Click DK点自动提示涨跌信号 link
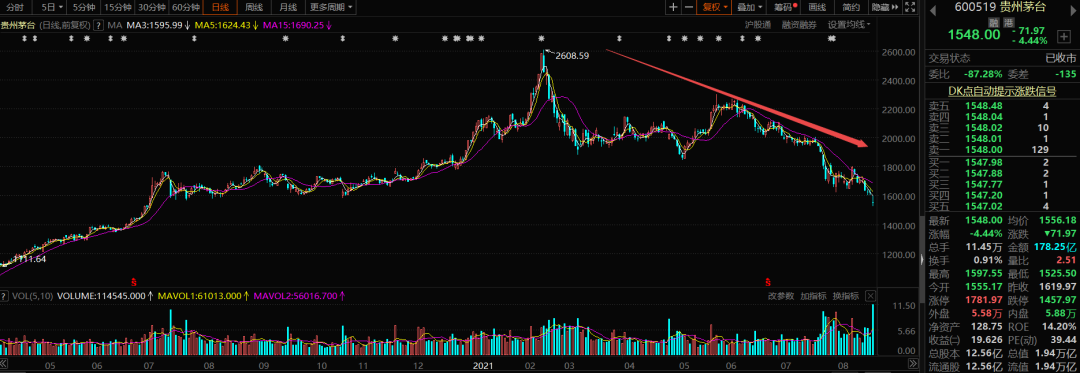Viewport: 1080px width, 373px height. 1003,92
